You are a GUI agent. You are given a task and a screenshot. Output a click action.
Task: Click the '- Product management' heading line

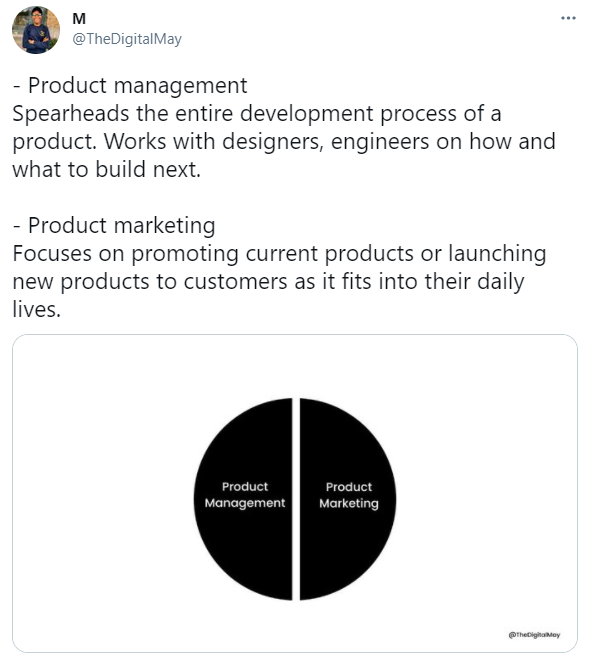[130, 85]
